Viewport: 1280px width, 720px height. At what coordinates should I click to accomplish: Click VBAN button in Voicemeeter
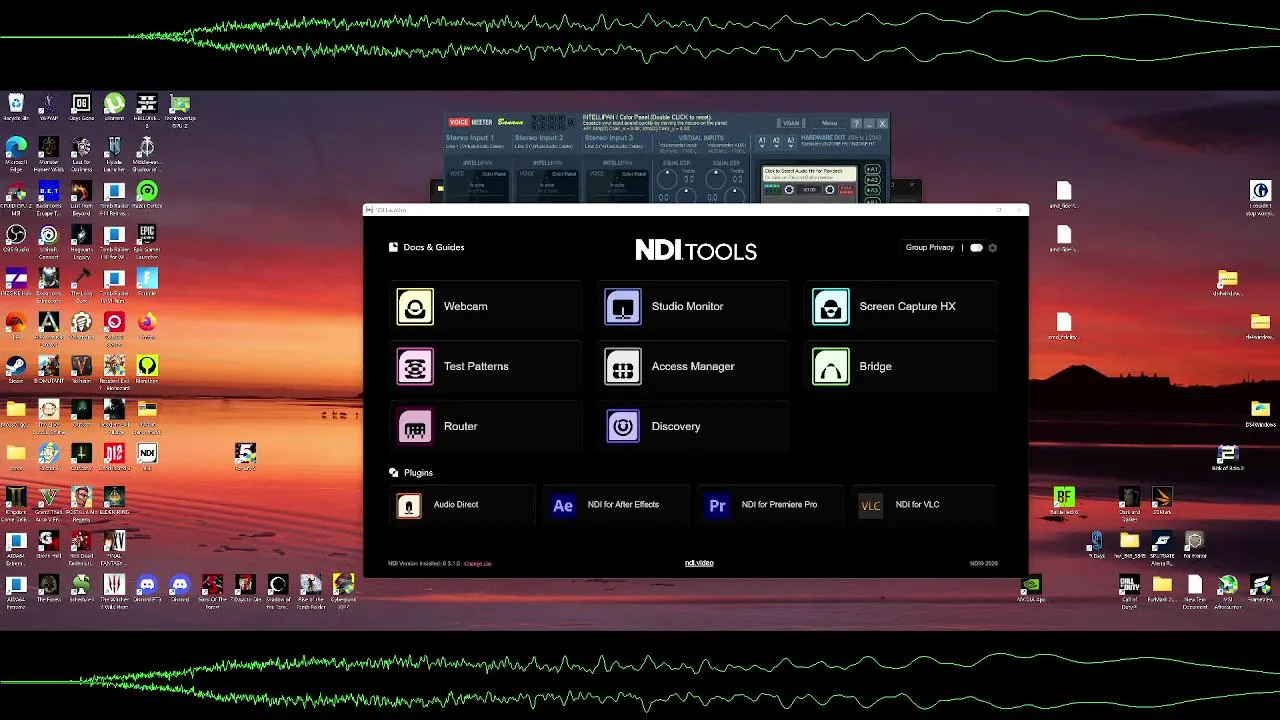[x=791, y=123]
